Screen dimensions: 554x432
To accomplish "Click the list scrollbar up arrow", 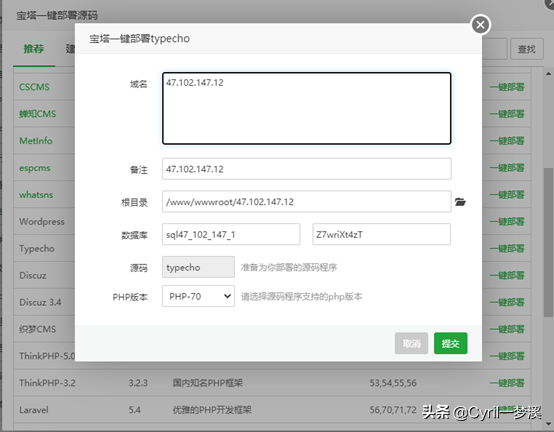I will coord(548,74).
